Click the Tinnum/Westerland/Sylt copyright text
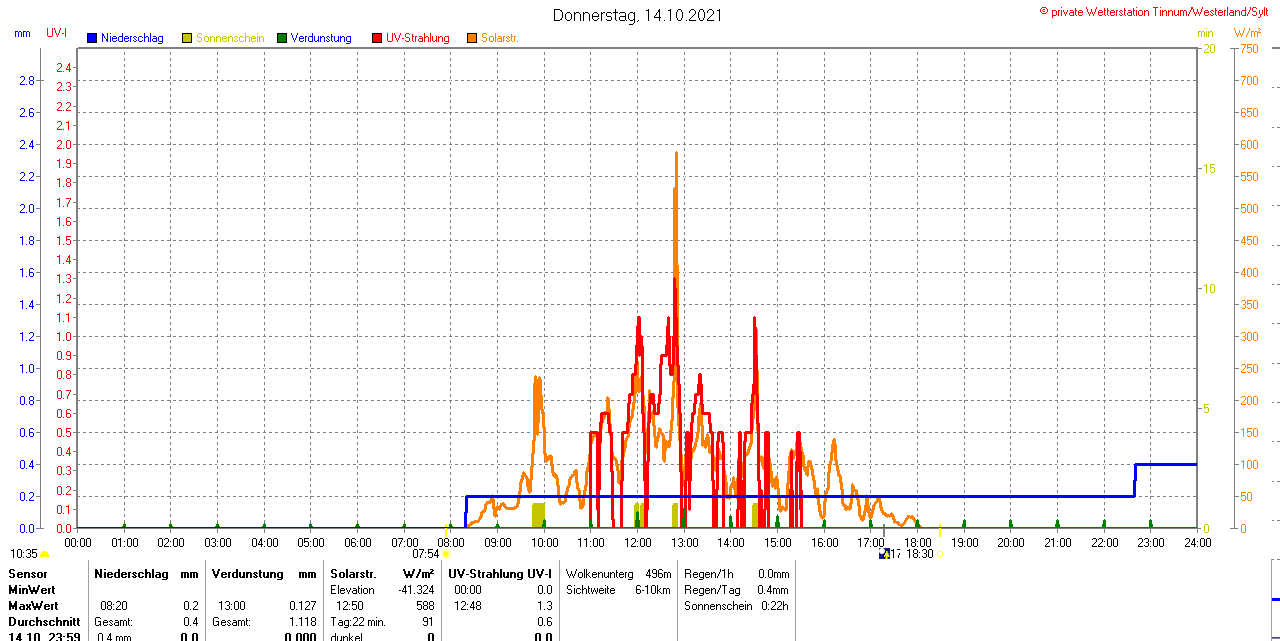 tap(1158, 11)
